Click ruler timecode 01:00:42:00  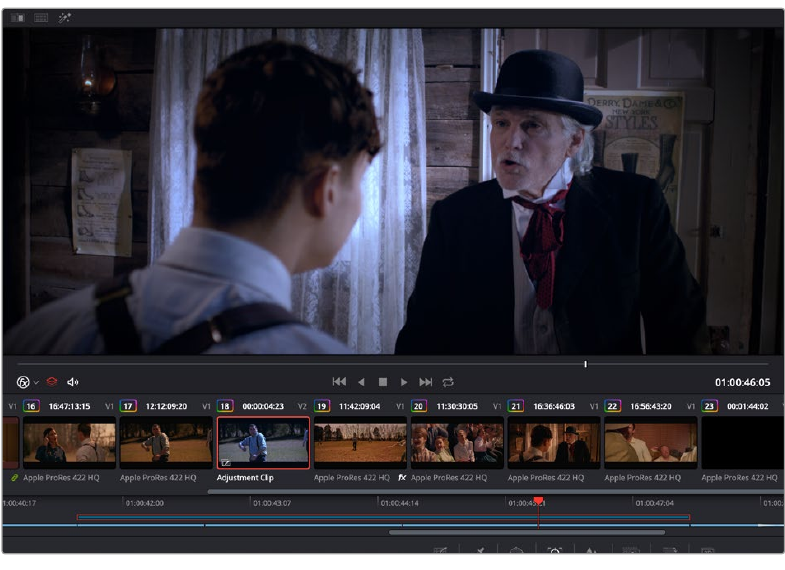click(x=145, y=503)
